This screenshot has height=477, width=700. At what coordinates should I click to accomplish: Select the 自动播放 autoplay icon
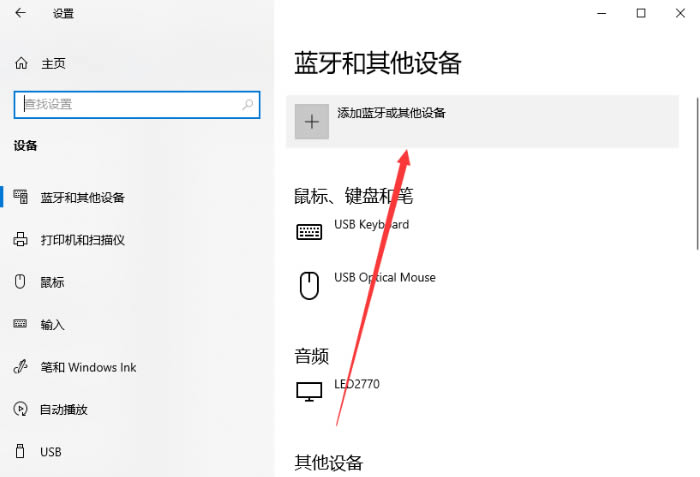tap(21, 409)
